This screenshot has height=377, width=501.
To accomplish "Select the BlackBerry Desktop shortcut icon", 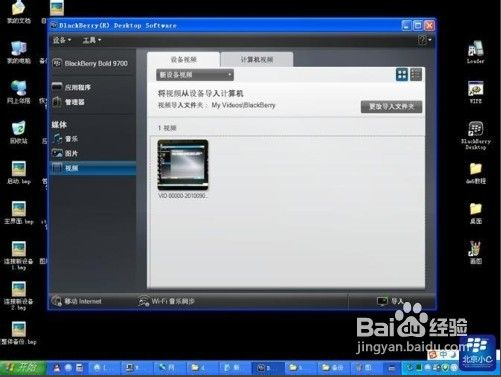I will (x=476, y=135).
